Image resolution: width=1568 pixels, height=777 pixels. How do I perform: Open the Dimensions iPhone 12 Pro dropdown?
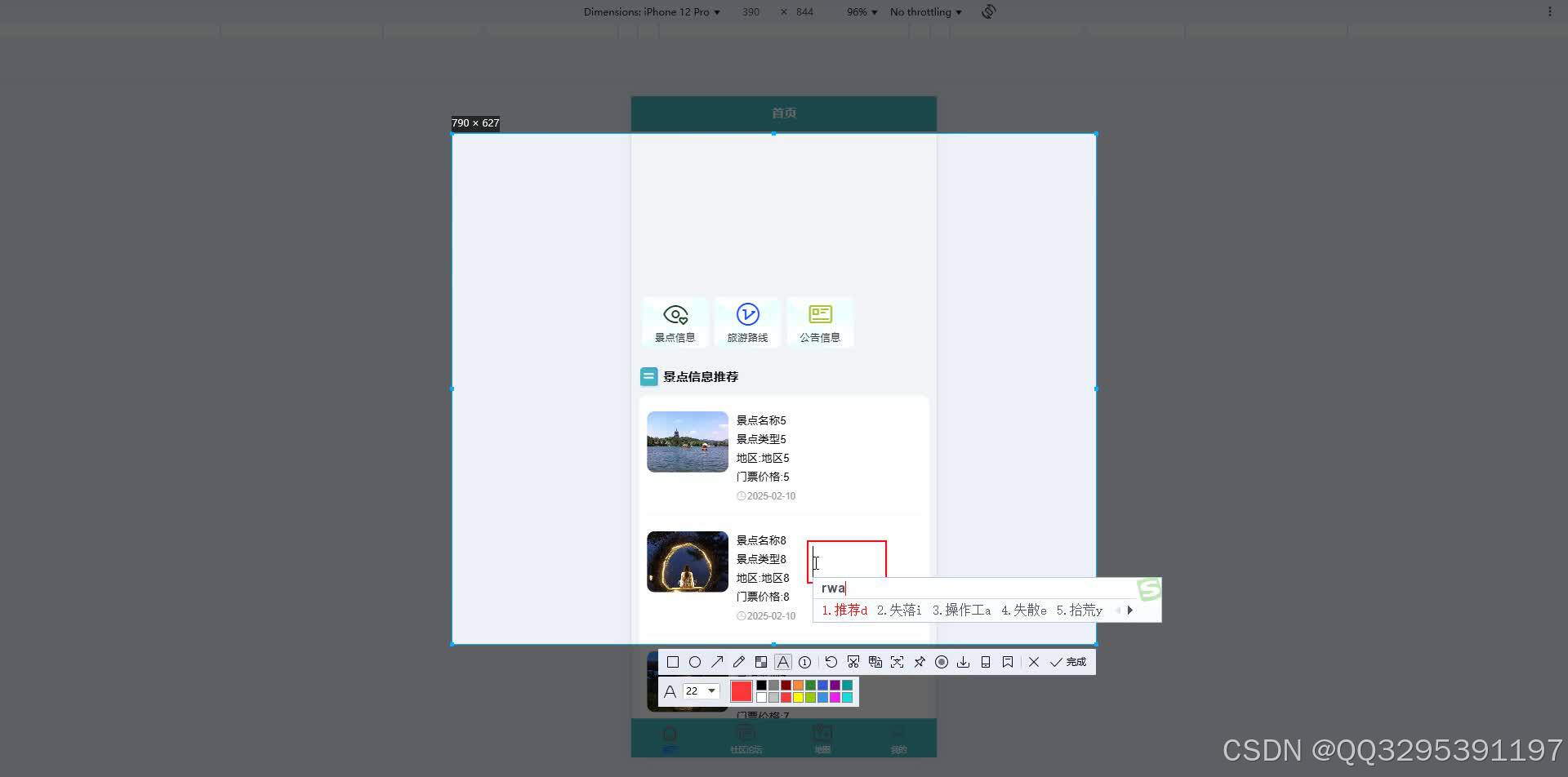pyautogui.click(x=649, y=11)
